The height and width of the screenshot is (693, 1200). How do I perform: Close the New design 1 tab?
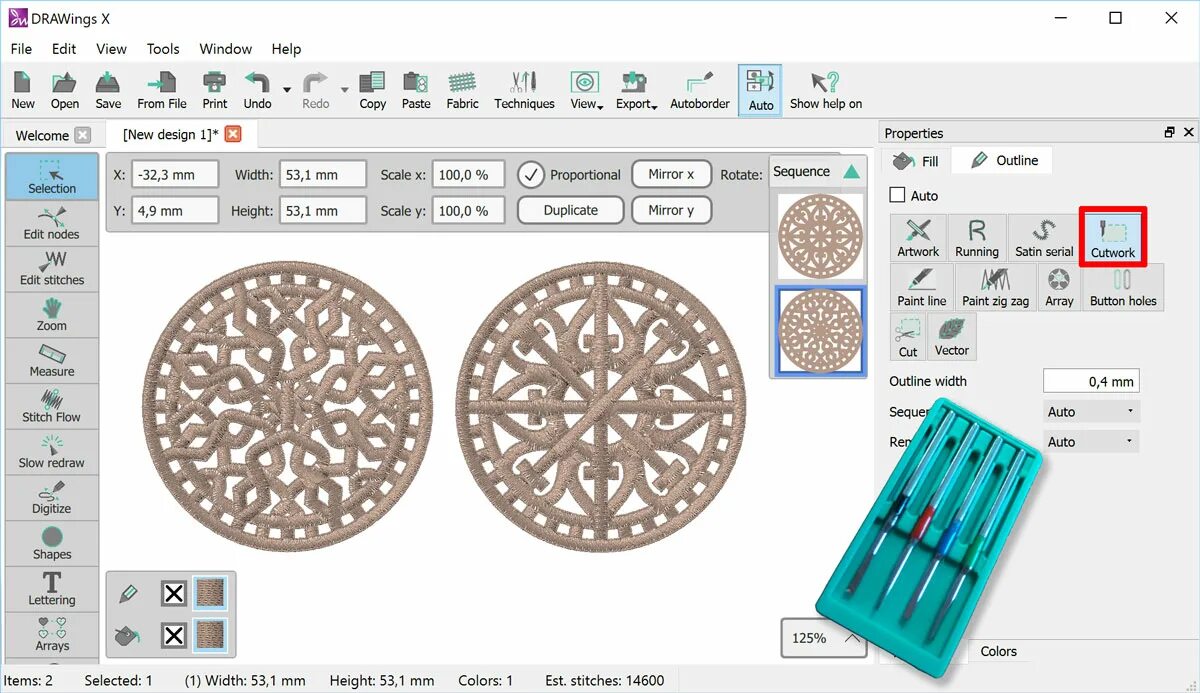point(233,134)
